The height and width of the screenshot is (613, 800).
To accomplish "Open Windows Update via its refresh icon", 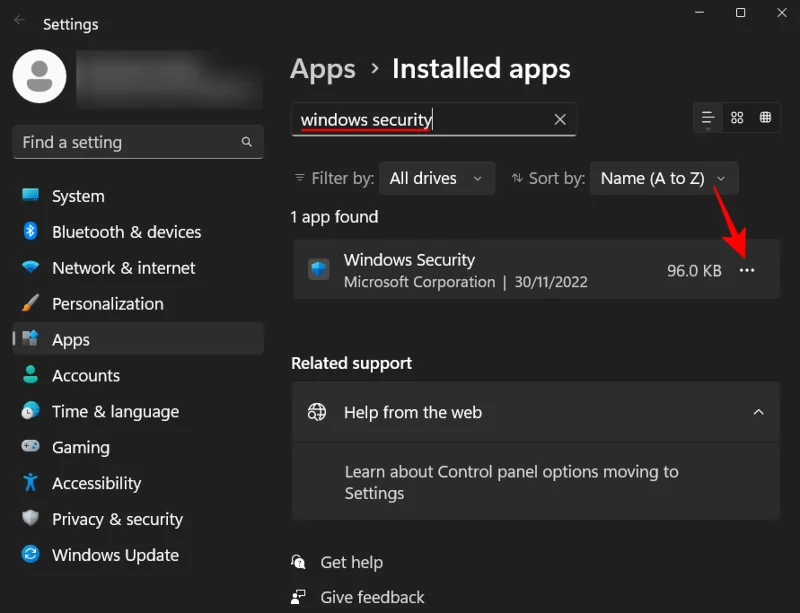I will [31, 555].
